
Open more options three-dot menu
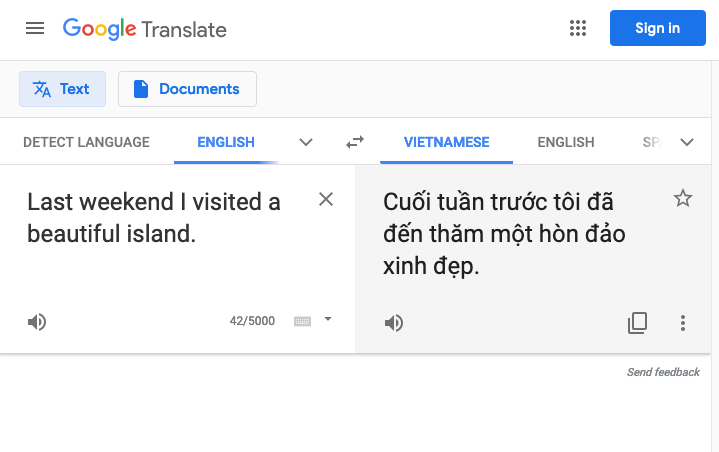coord(683,323)
